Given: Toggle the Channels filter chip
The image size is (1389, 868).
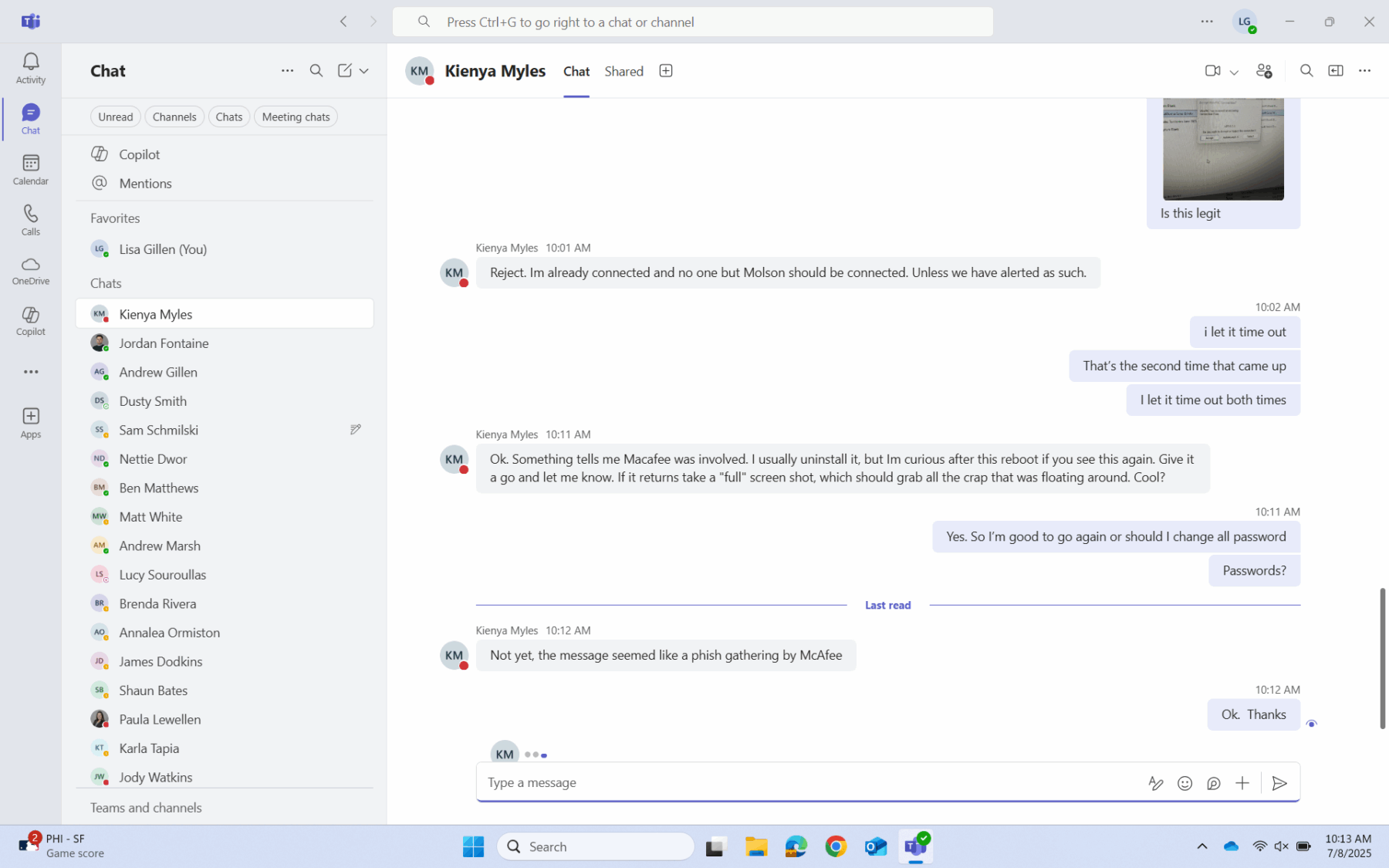Looking at the screenshot, I should 174,117.
